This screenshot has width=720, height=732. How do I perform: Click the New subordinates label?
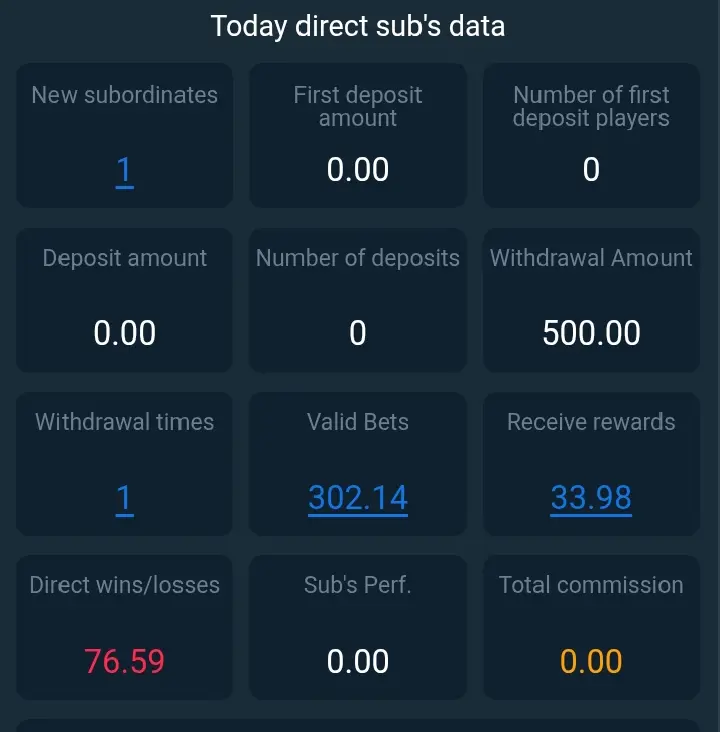click(x=124, y=95)
